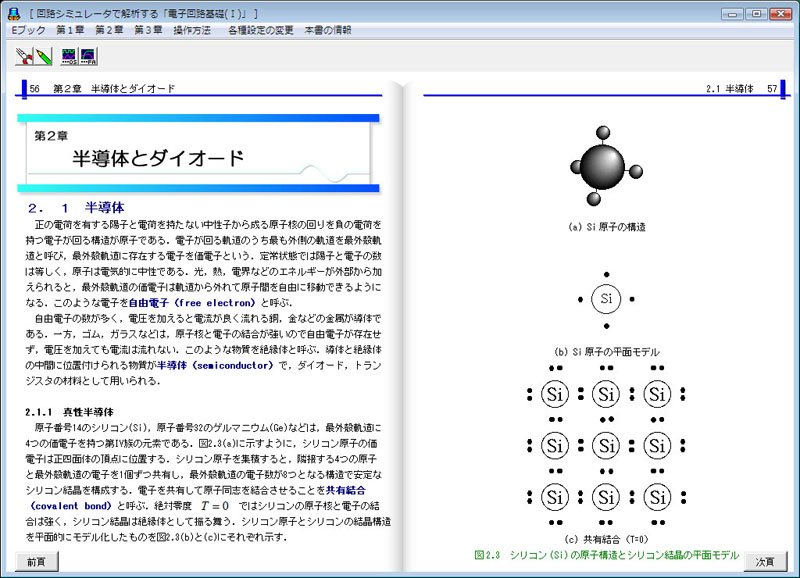800x578 pixels.
Task: Click the center Si atom in crystal lattice
Action: (606, 446)
